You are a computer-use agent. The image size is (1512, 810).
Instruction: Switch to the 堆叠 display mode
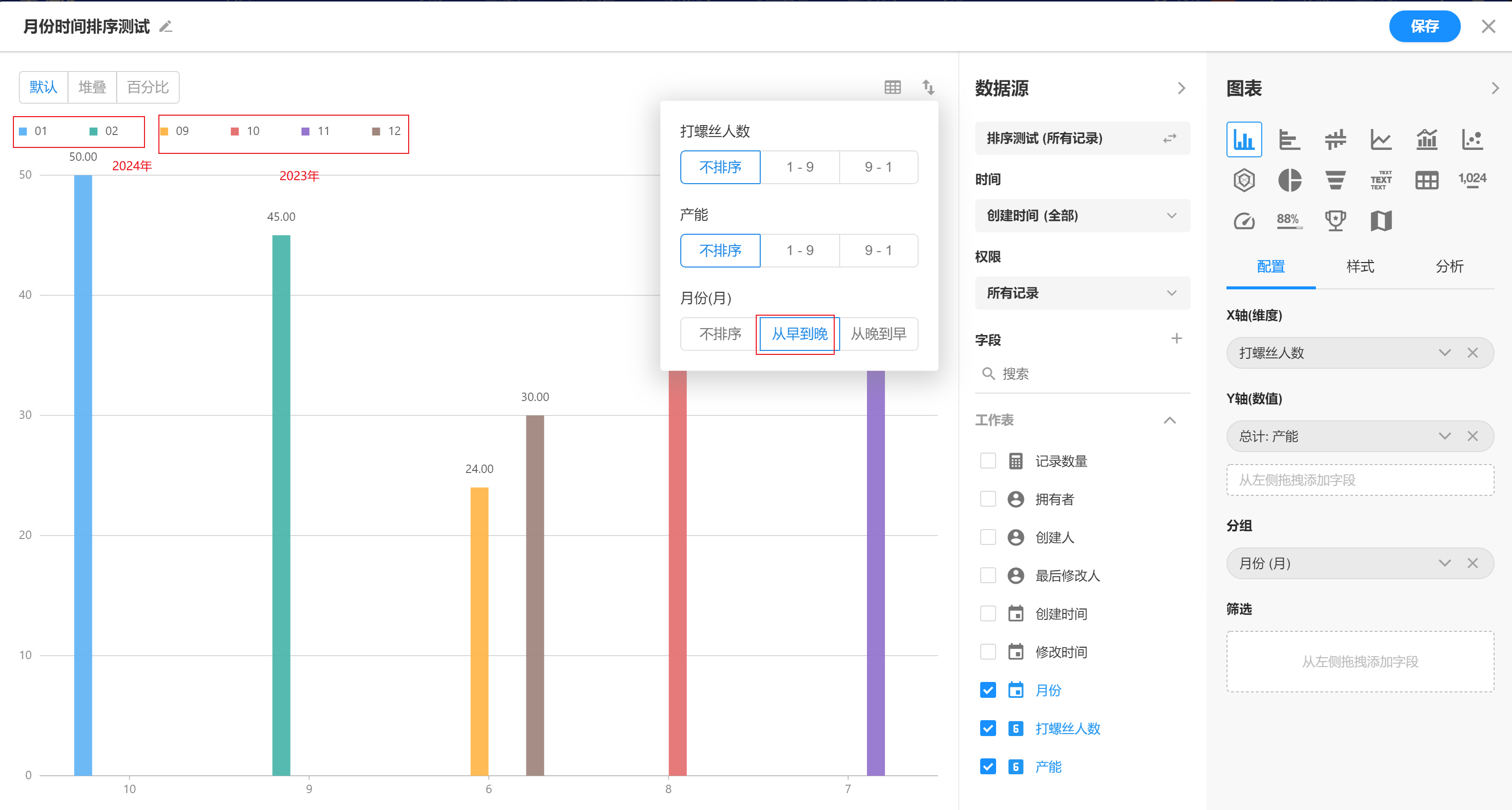click(x=92, y=87)
